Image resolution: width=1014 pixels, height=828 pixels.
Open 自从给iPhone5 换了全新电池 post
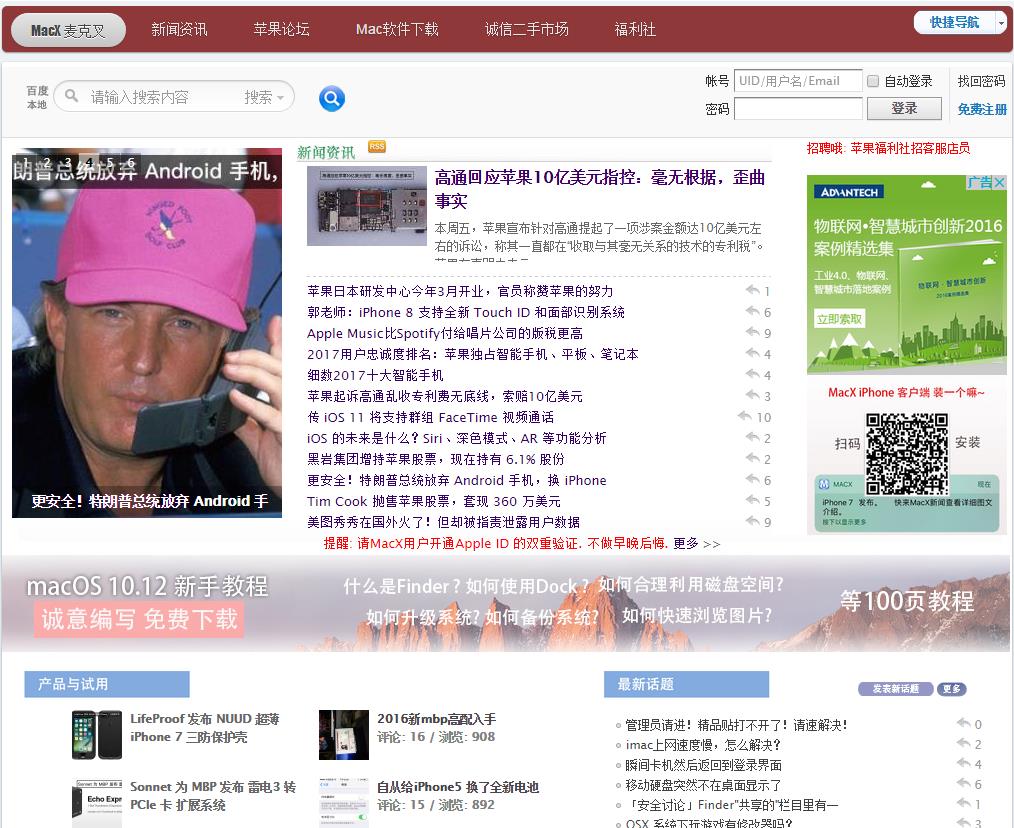coord(458,787)
